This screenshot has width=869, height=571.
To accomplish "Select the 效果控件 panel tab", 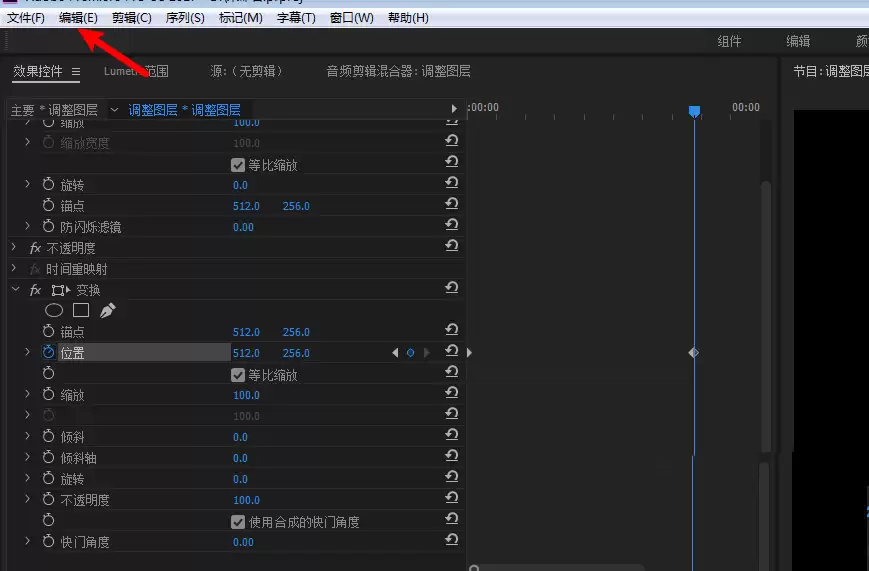I will (38, 71).
